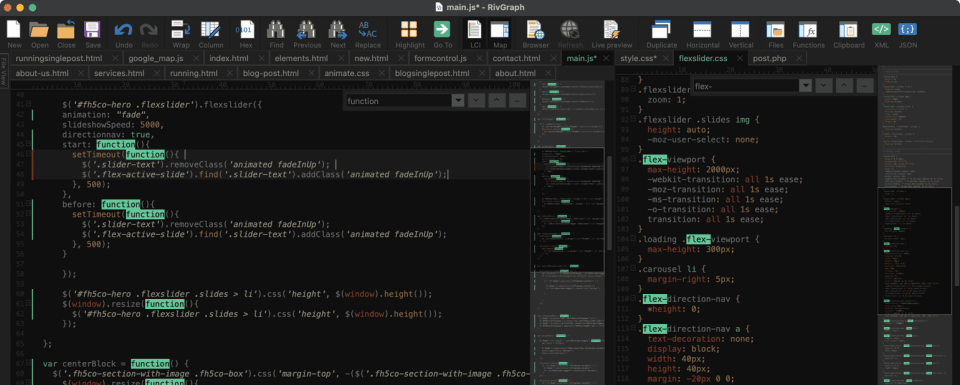Switch to the blog-post.html tab

pos(271,73)
